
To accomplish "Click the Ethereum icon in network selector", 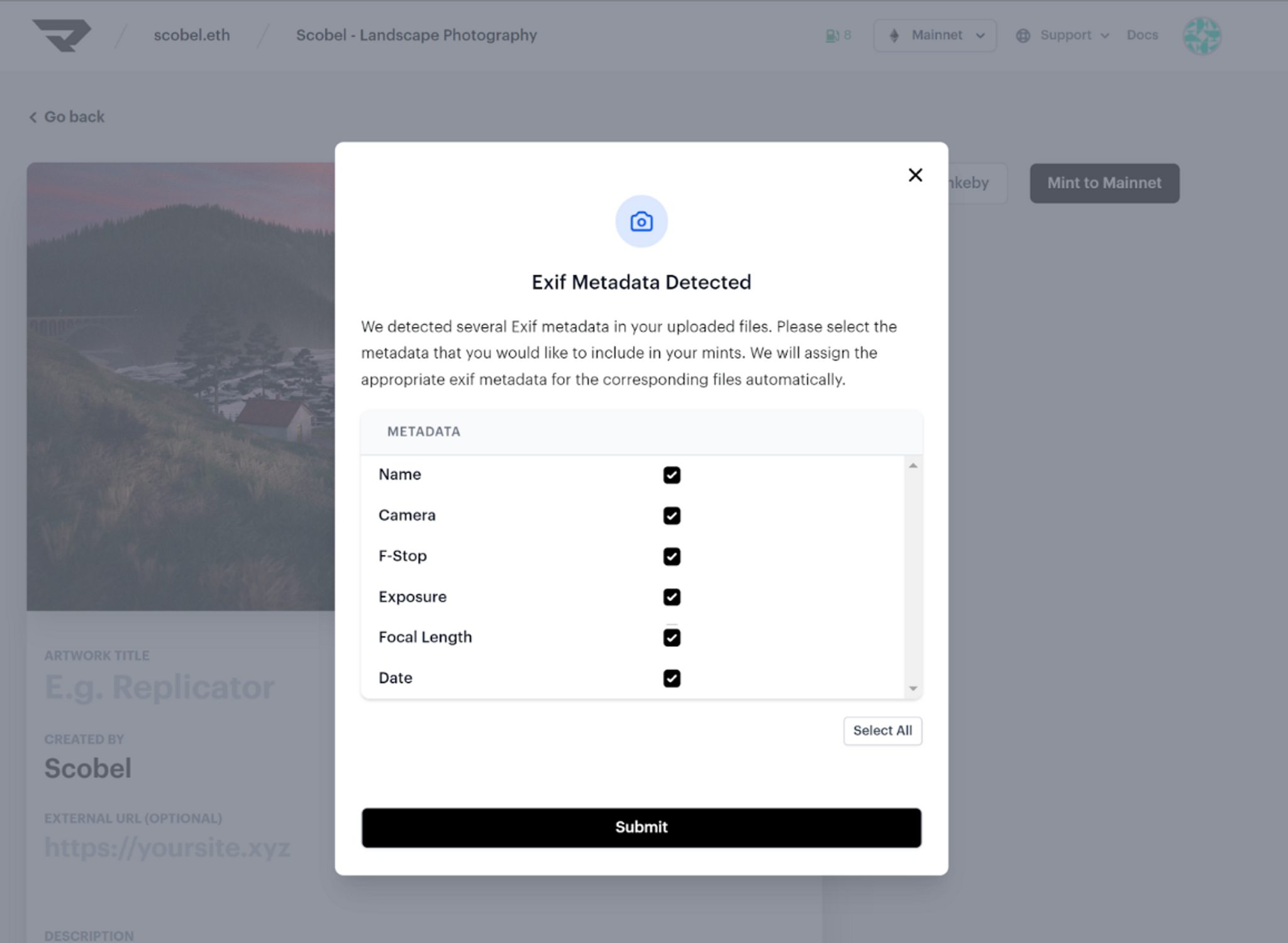I will tap(894, 36).
